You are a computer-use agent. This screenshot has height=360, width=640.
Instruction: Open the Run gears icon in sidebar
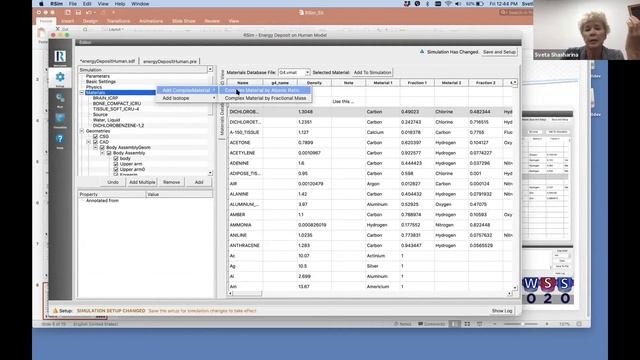tap(60, 98)
